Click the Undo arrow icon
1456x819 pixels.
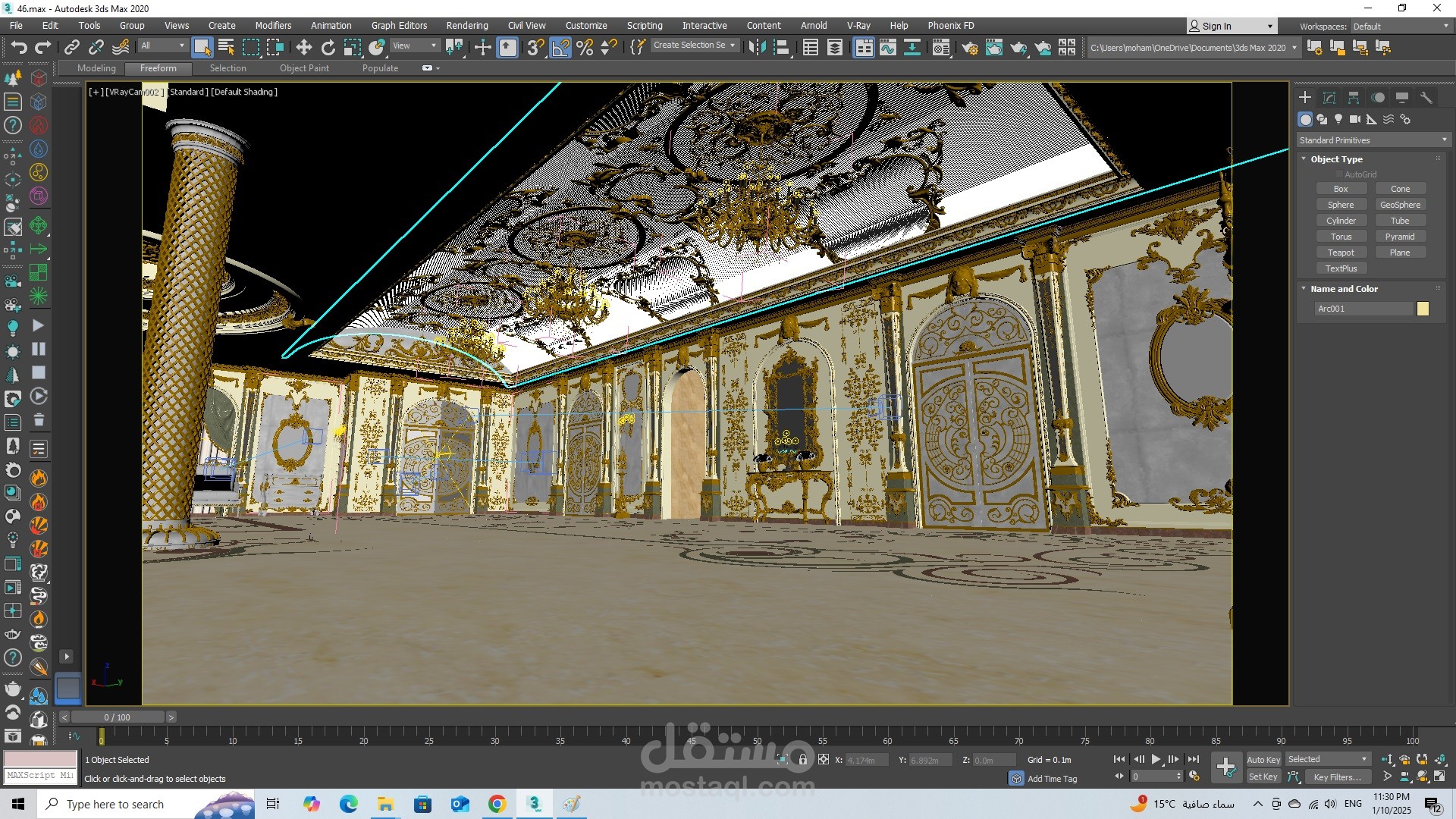[18, 48]
